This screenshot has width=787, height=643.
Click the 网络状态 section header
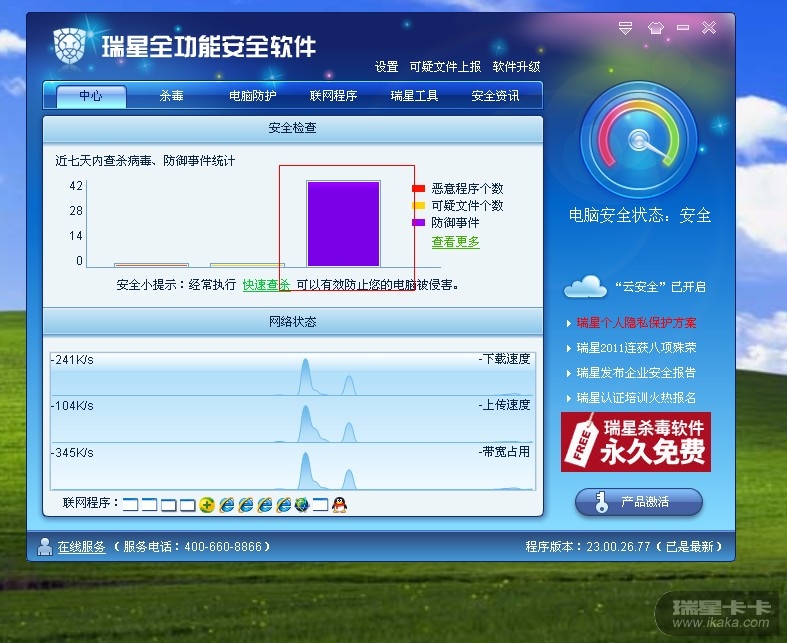293,322
